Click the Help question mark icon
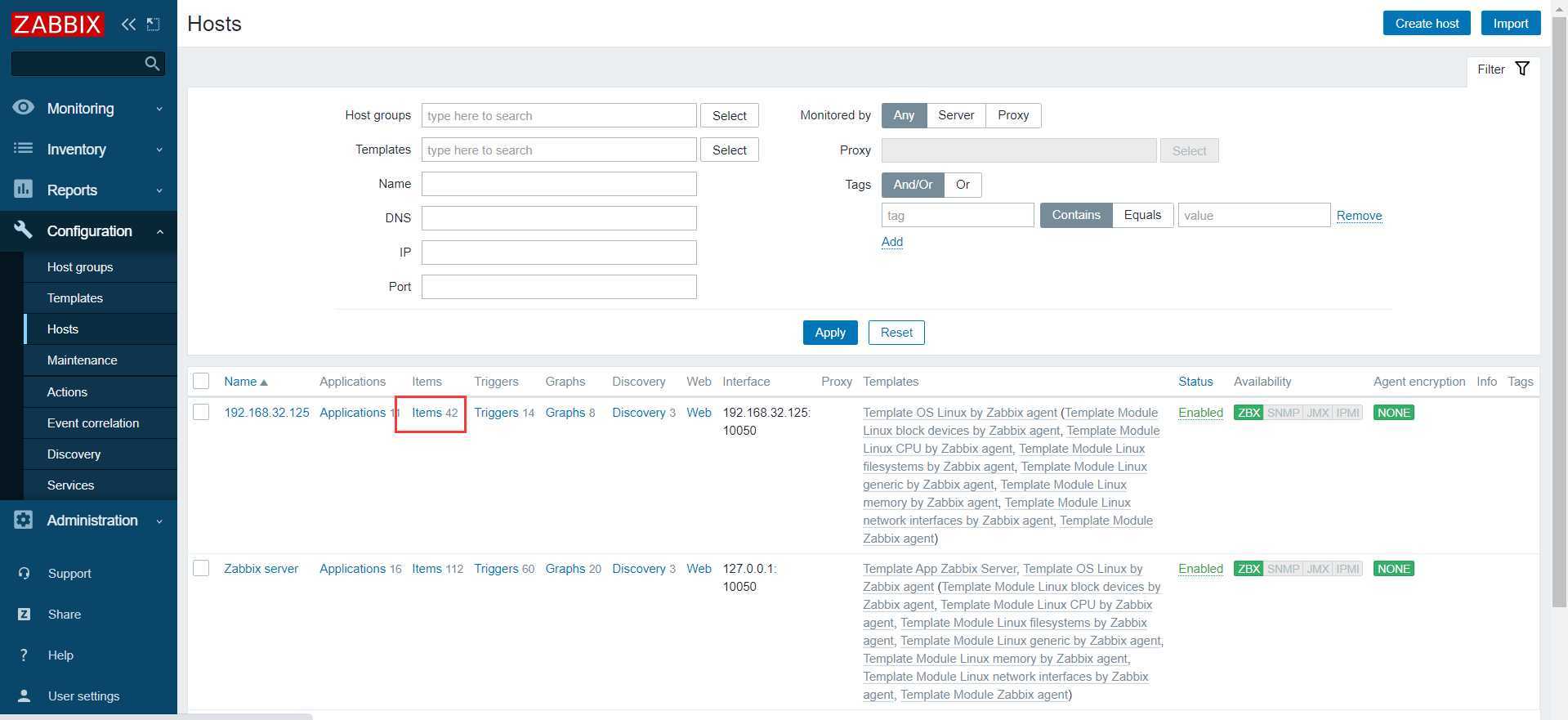Viewport: 1568px width, 720px height. point(25,655)
